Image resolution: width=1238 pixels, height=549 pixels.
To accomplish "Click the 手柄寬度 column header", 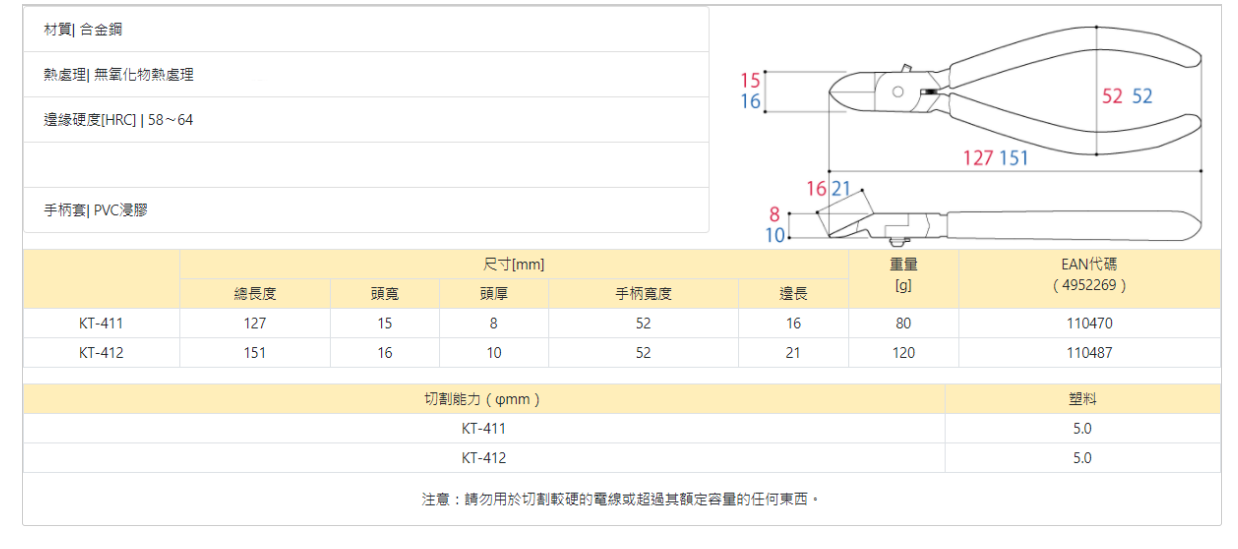I will click(643, 294).
